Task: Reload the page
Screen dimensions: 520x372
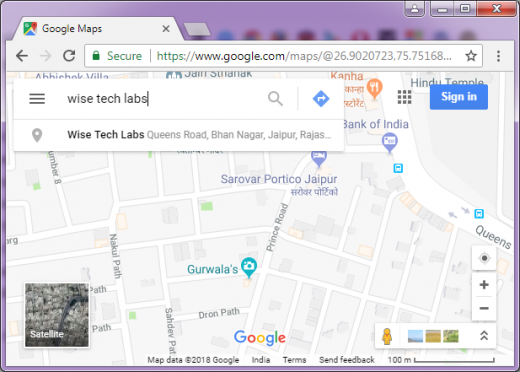Action: tap(69, 56)
